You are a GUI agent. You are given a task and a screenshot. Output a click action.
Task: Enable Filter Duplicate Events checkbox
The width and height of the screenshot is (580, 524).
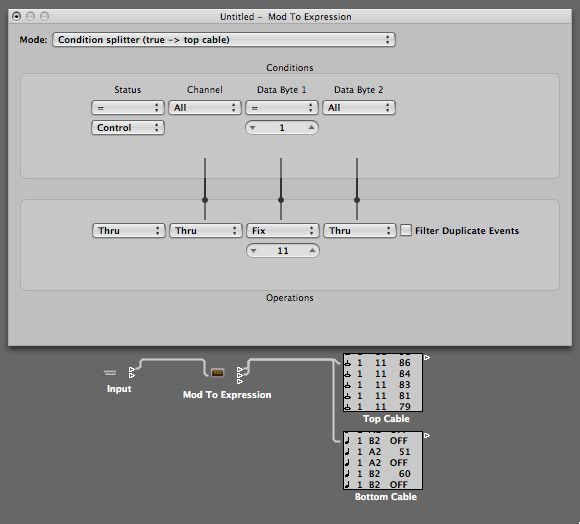click(406, 230)
